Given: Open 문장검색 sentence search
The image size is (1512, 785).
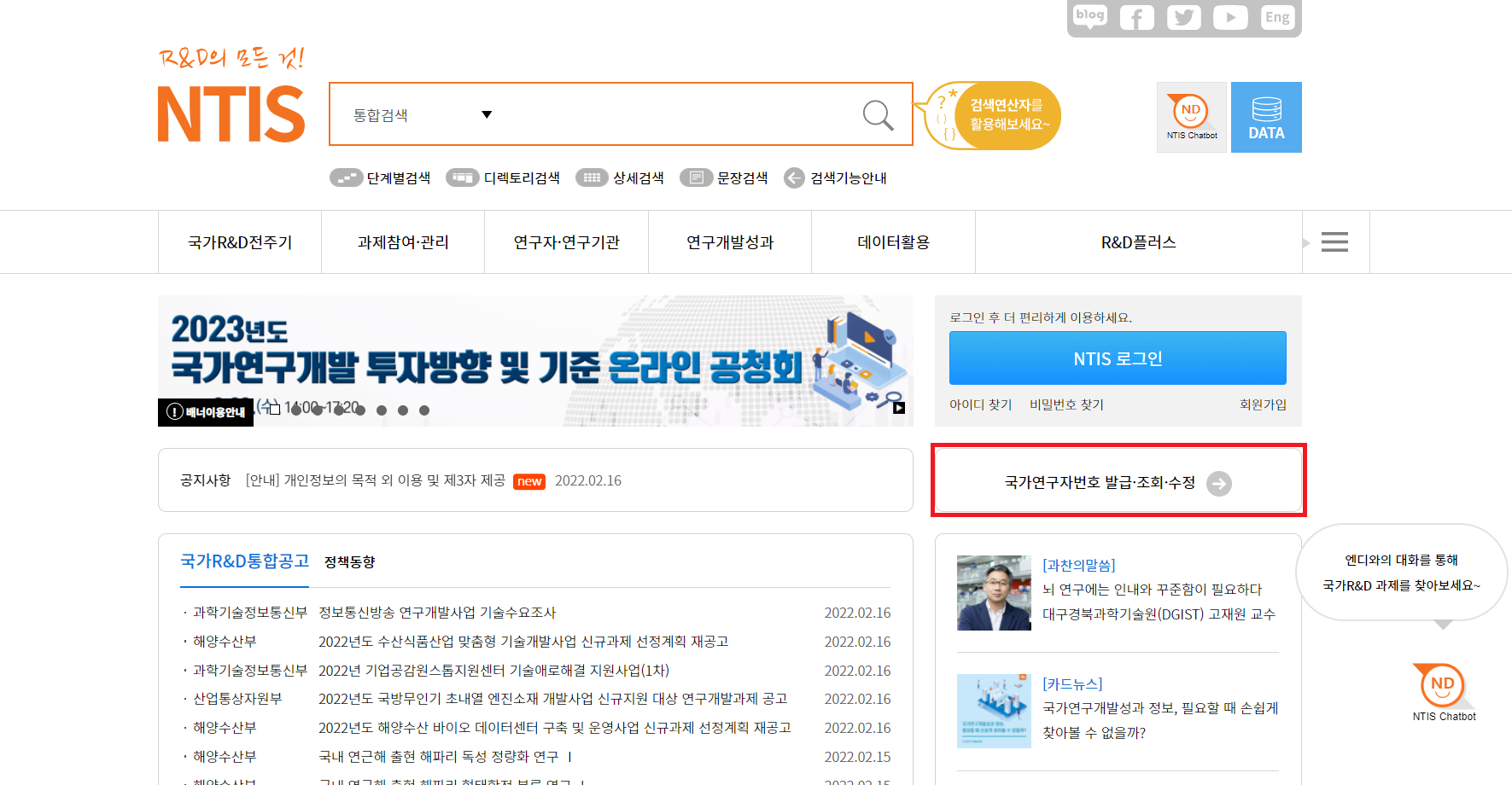Looking at the screenshot, I should pyautogui.click(x=725, y=177).
